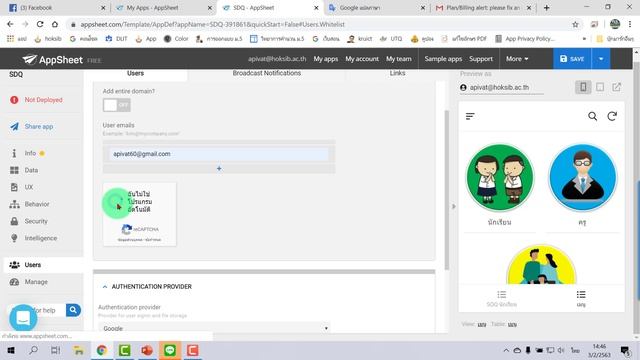This screenshot has height=360, width=640.
Task: Open the DUT bookmark
Action: 117,39
